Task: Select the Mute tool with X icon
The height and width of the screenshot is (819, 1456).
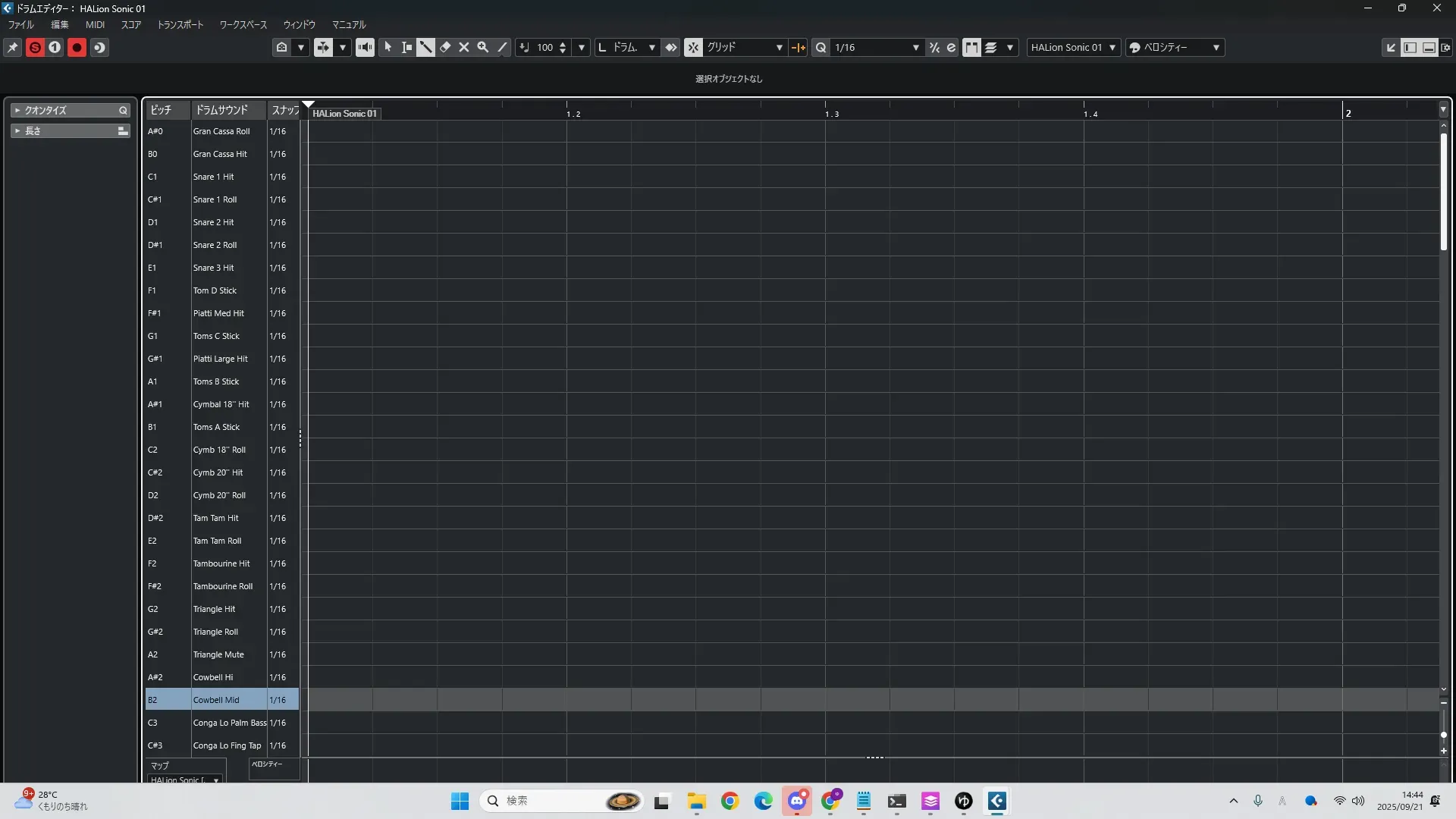Action: tap(464, 47)
